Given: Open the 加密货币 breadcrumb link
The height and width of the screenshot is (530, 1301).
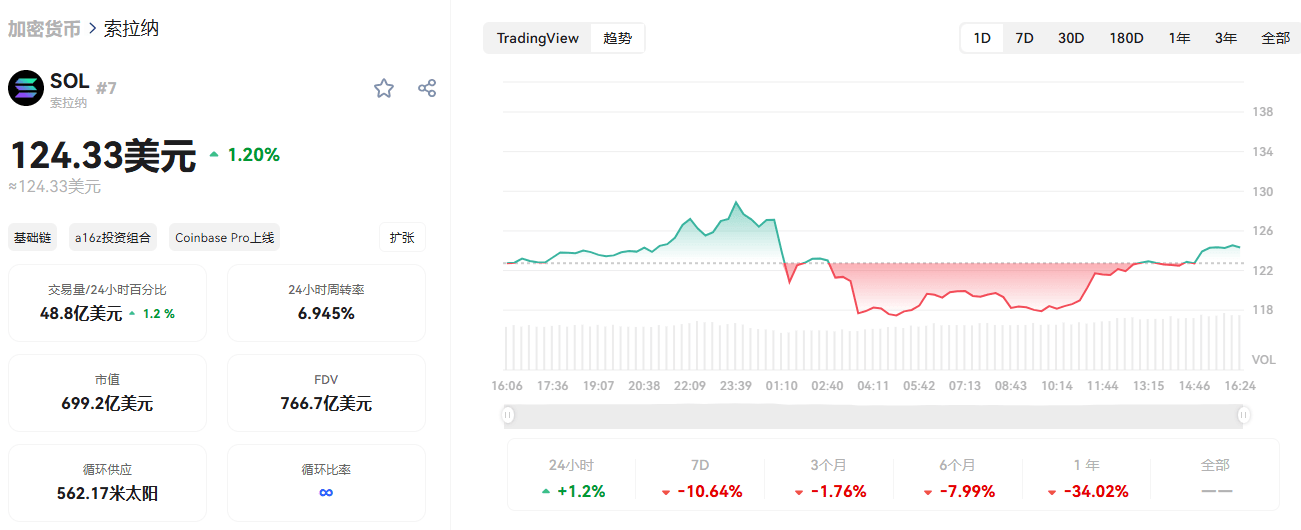Looking at the screenshot, I should [x=44, y=28].
